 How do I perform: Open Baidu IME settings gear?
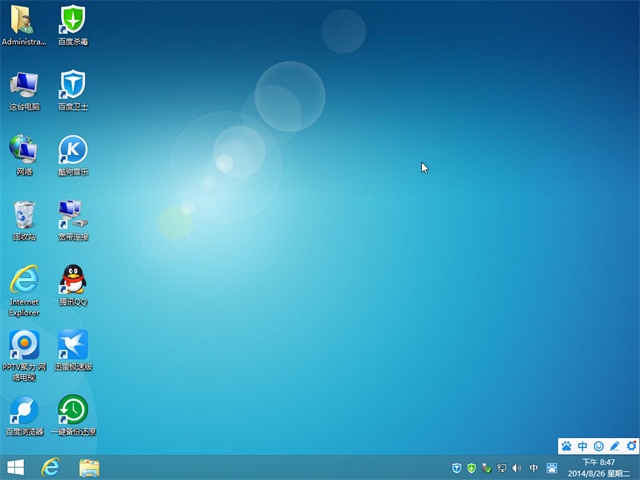pyautogui.click(x=631, y=446)
